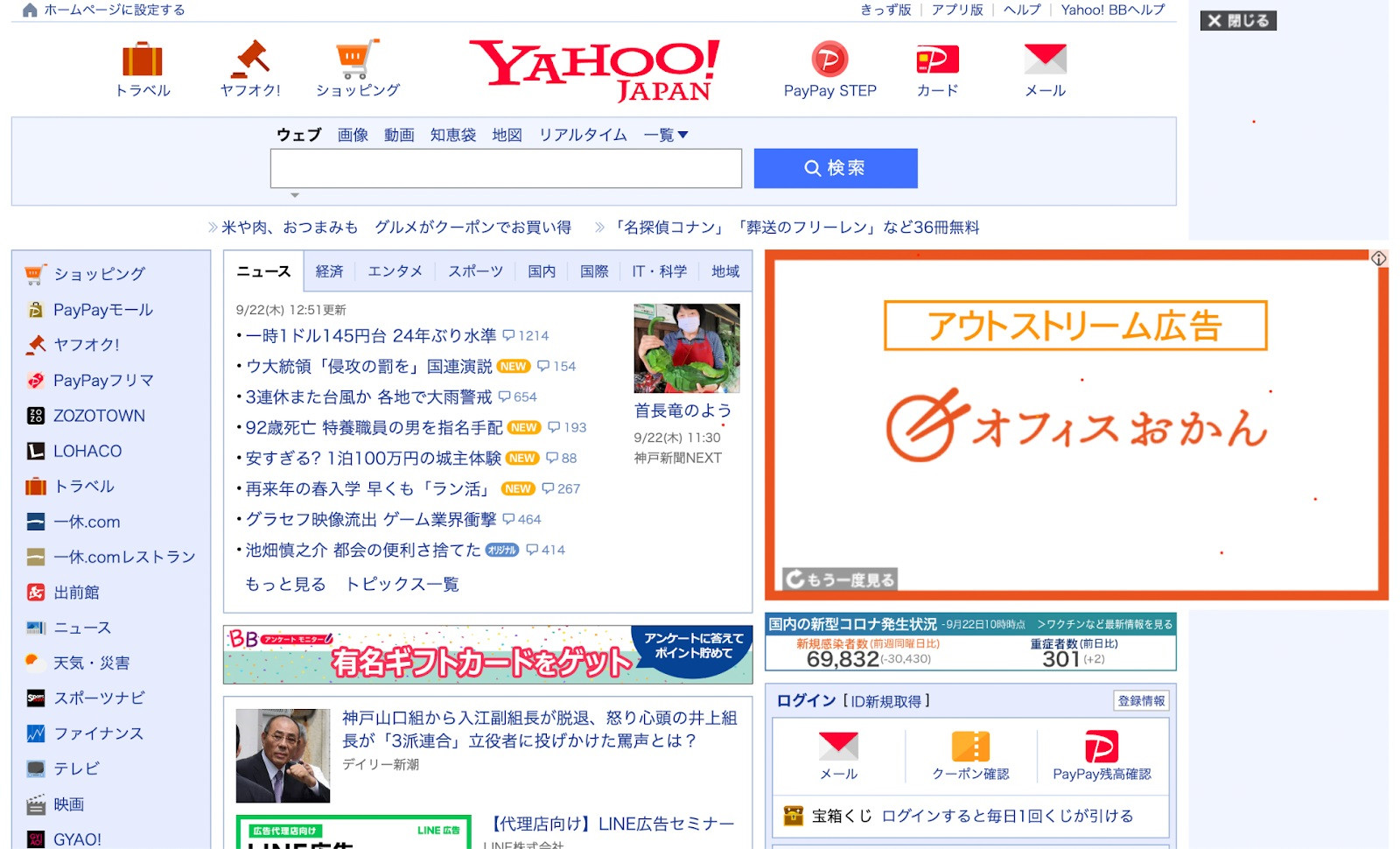Viewport: 1400px width, 849px height.
Task: Switch to the スポーツ news tab
Action: click(x=475, y=271)
